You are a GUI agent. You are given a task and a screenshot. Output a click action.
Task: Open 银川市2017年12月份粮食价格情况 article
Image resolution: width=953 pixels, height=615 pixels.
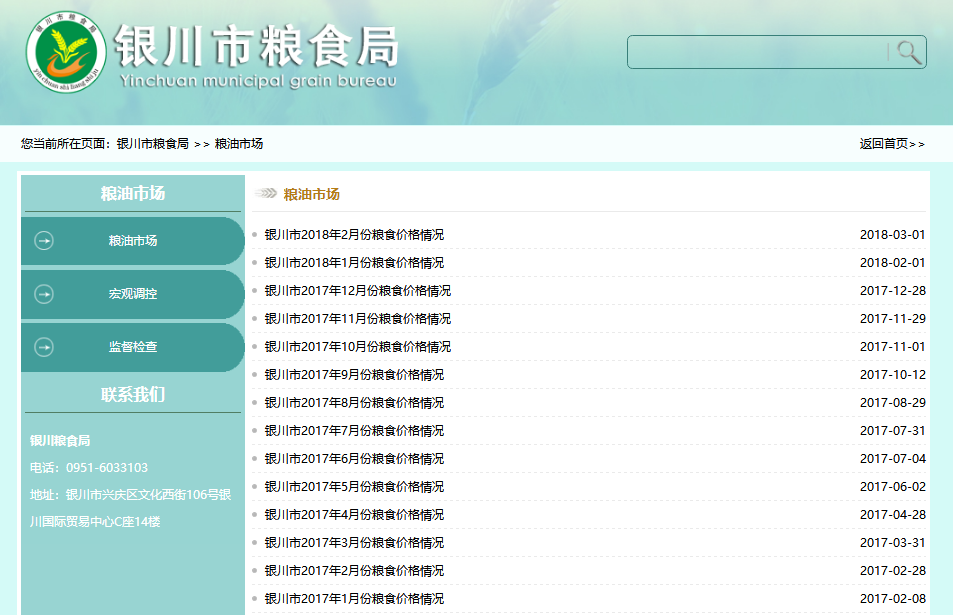357,291
